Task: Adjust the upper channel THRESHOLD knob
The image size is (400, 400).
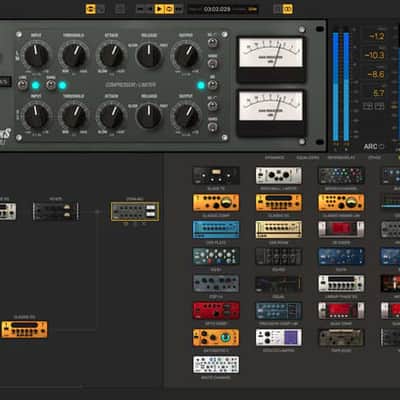Action: click(74, 56)
